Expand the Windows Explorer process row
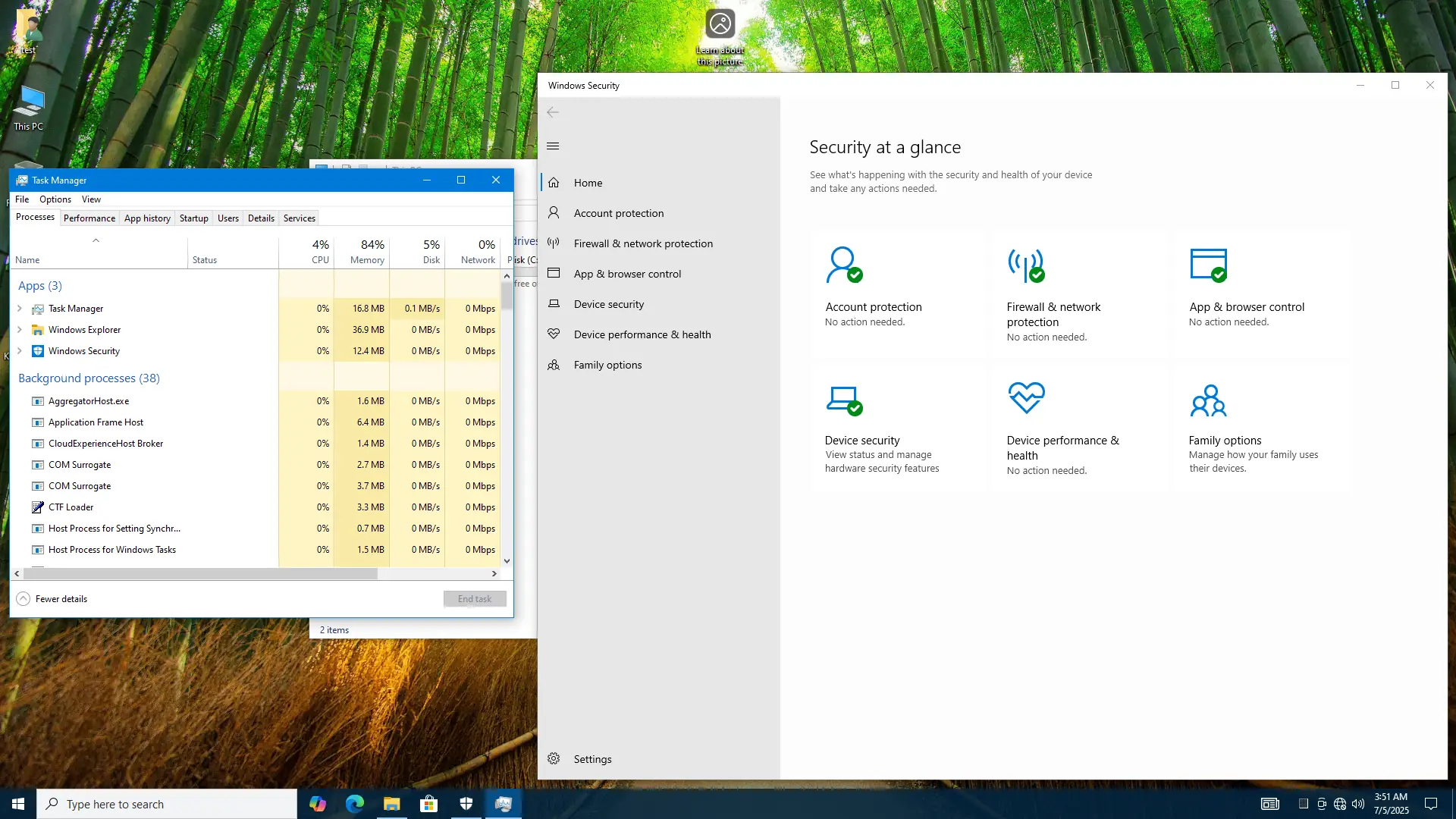The image size is (1456, 819). click(x=20, y=330)
